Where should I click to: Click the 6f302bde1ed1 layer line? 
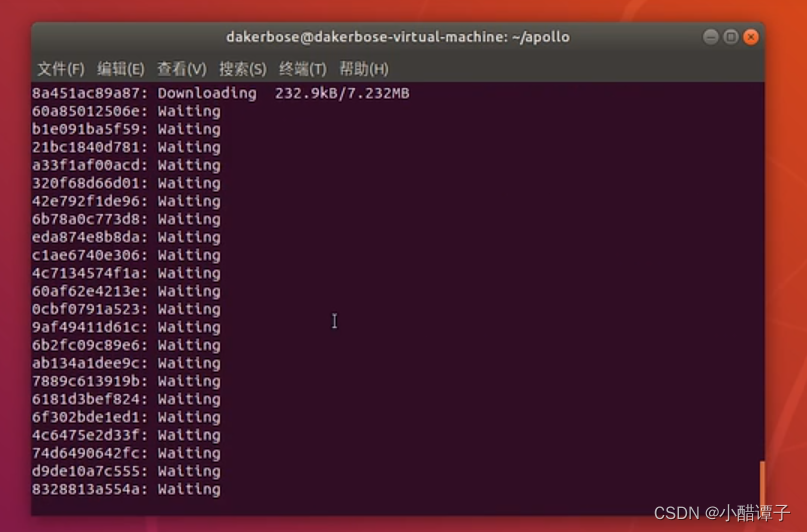point(126,417)
